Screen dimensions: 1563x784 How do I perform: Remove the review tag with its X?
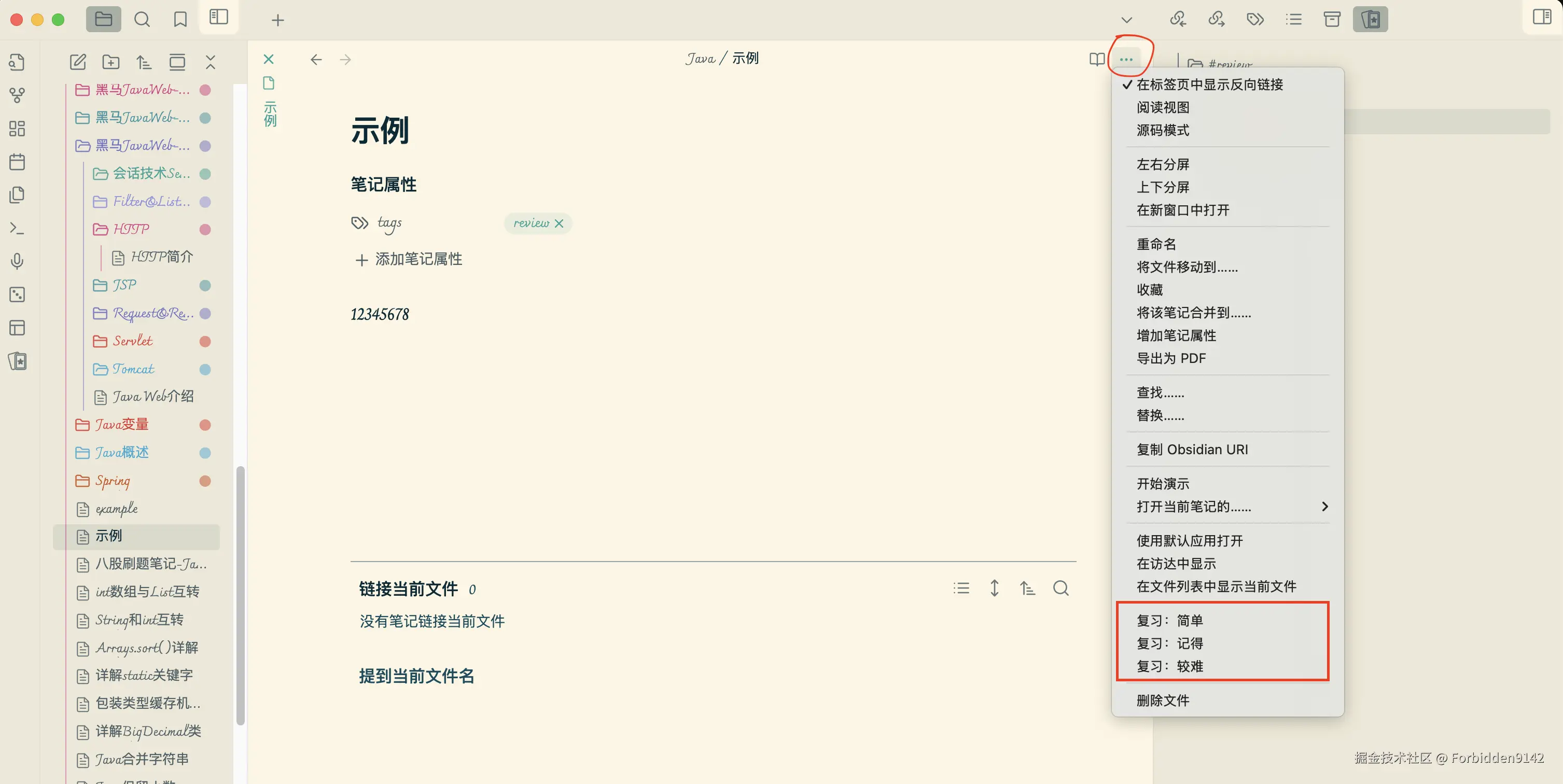click(x=559, y=222)
